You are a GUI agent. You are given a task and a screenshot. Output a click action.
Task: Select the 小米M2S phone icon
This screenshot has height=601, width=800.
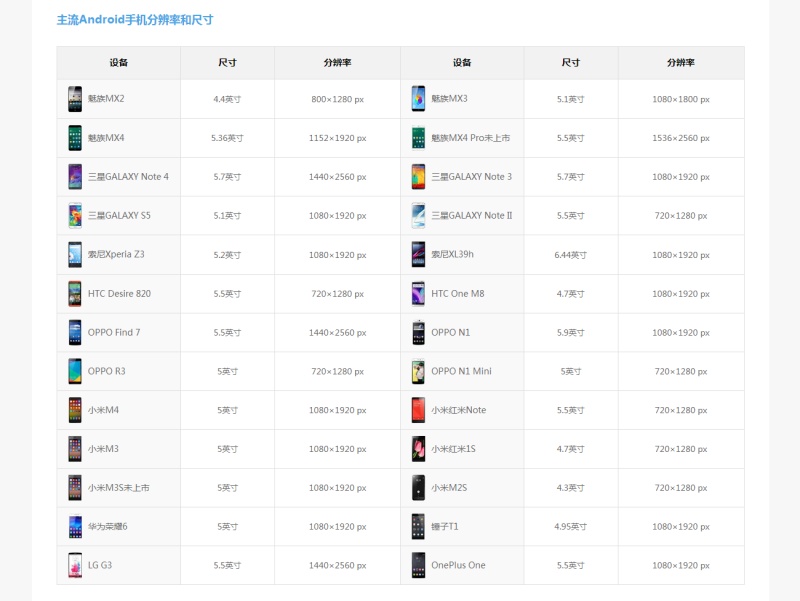418,488
